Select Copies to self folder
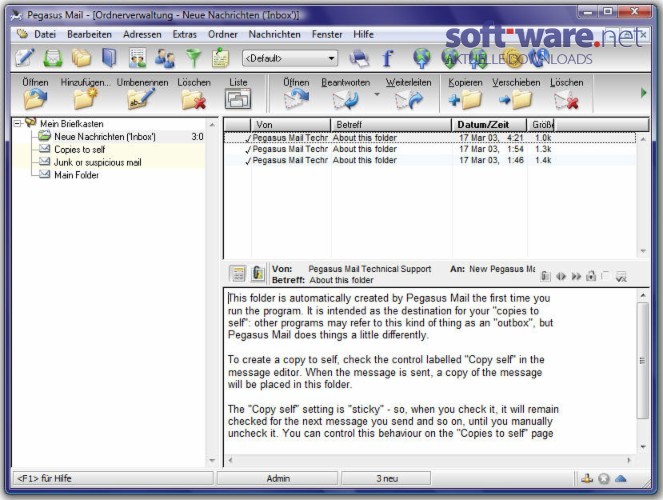 [x=79, y=150]
